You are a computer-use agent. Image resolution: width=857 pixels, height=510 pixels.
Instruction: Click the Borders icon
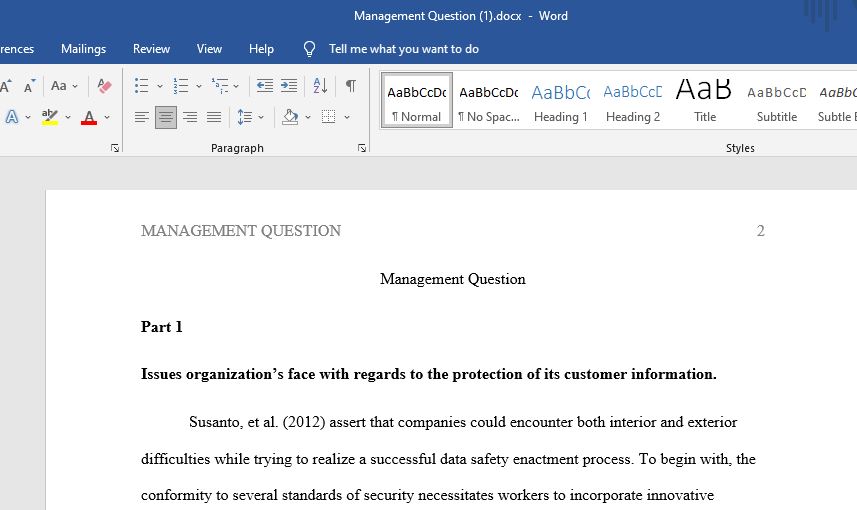[328, 117]
